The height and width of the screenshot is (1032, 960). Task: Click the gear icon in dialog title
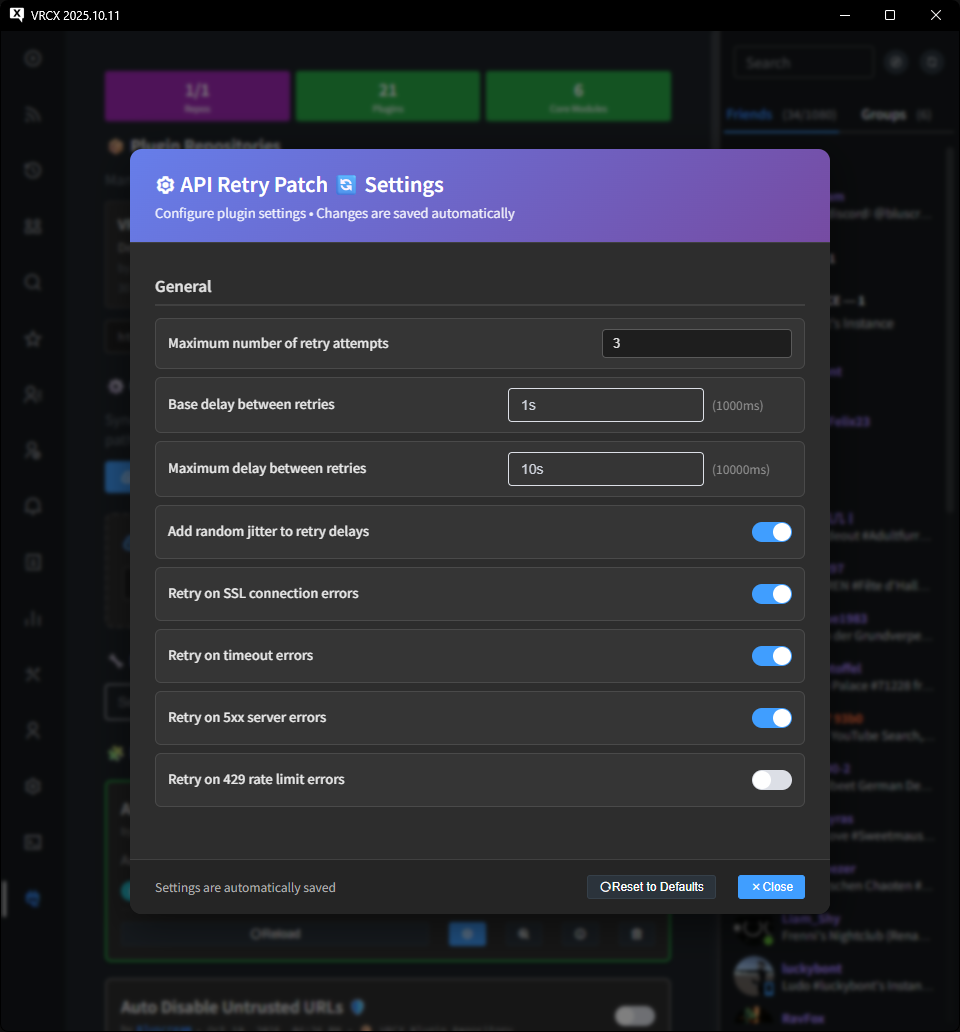(164, 185)
